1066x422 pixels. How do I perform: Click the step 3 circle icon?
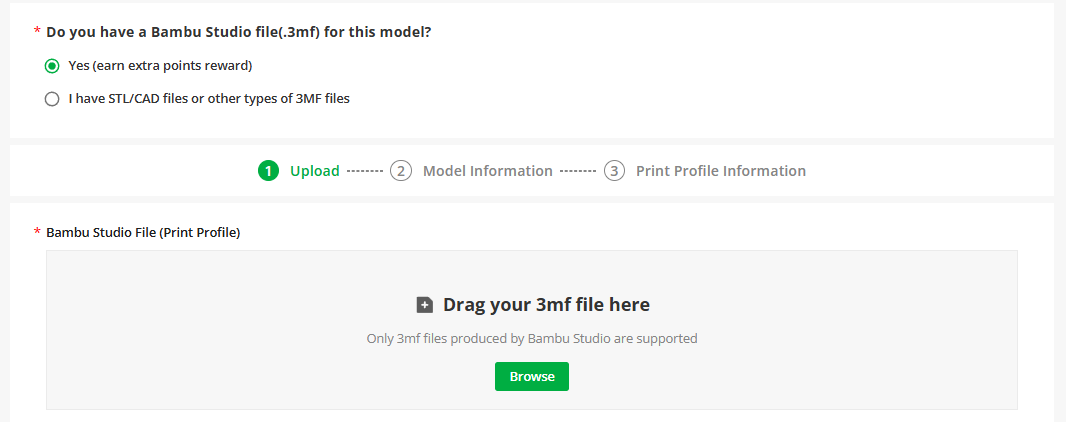coord(615,171)
